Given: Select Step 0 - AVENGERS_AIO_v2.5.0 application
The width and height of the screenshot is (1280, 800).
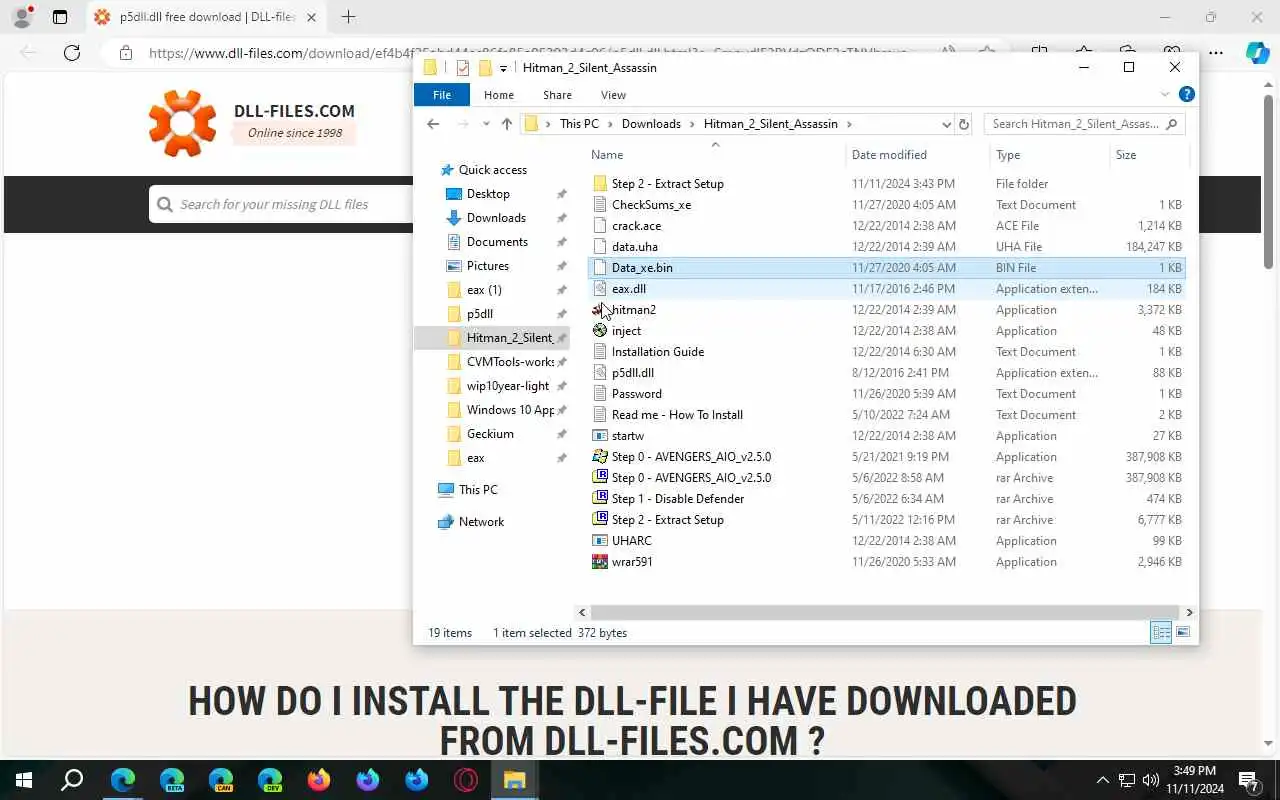Looking at the screenshot, I should coord(691,457).
